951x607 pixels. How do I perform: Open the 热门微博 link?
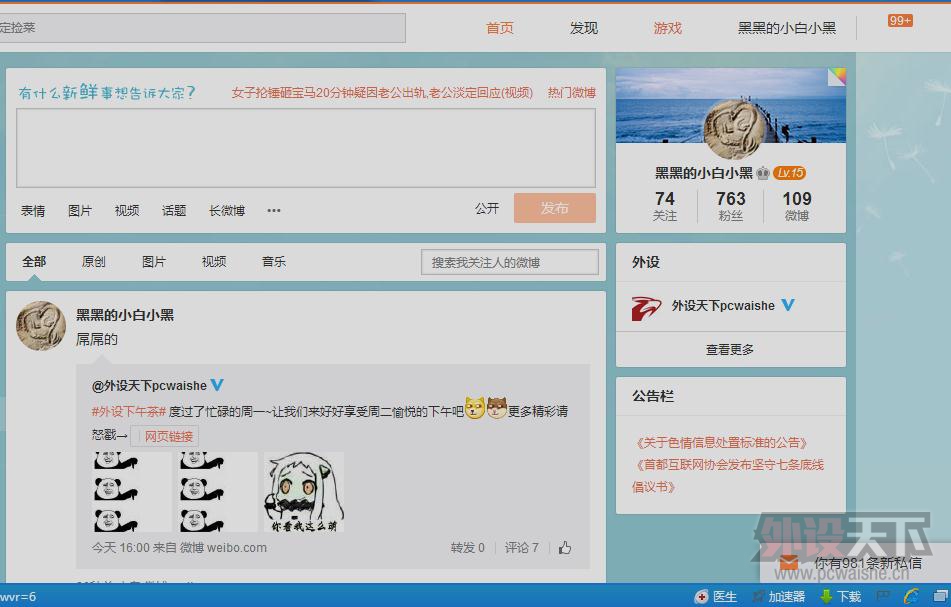click(571, 93)
